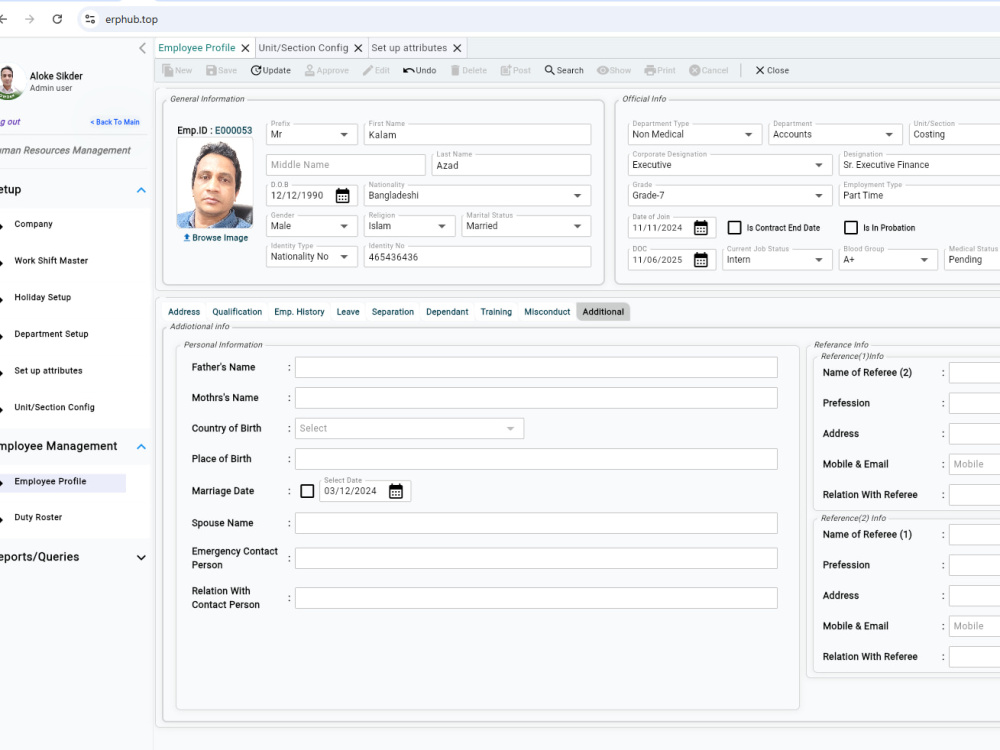Viewport: 1000px width, 750px height.
Task: Switch to the Separation tab
Action: (x=393, y=312)
